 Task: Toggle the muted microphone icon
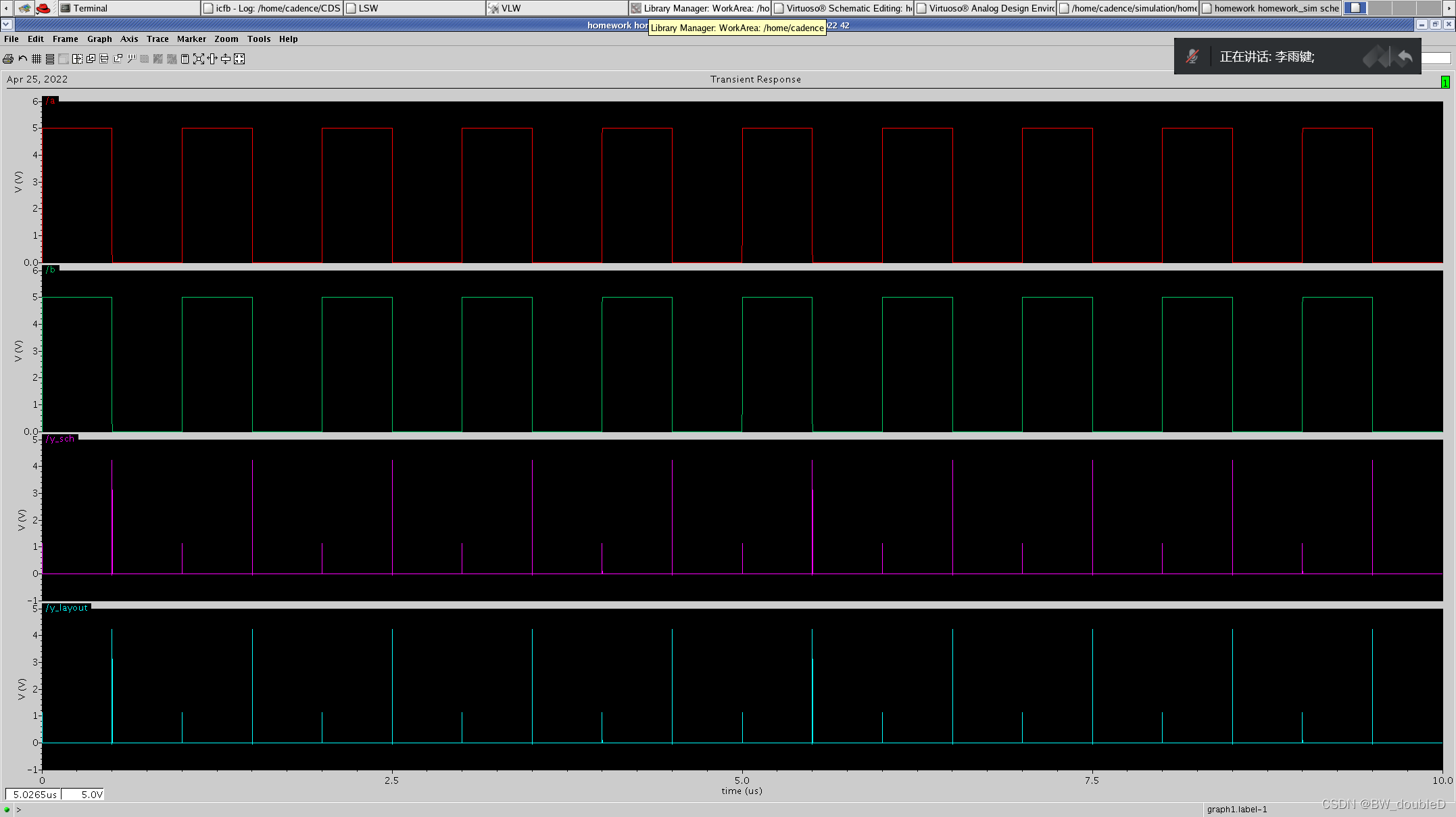tap(1192, 57)
